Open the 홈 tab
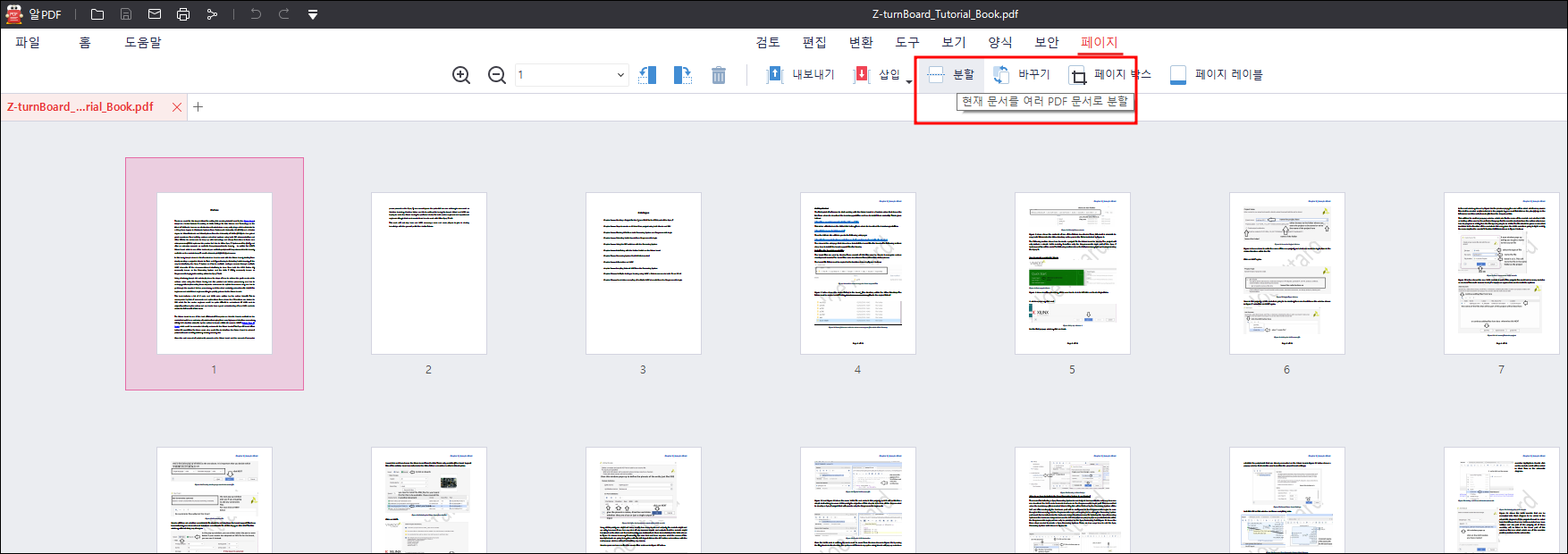1568x554 pixels. click(x=85, y=42)
